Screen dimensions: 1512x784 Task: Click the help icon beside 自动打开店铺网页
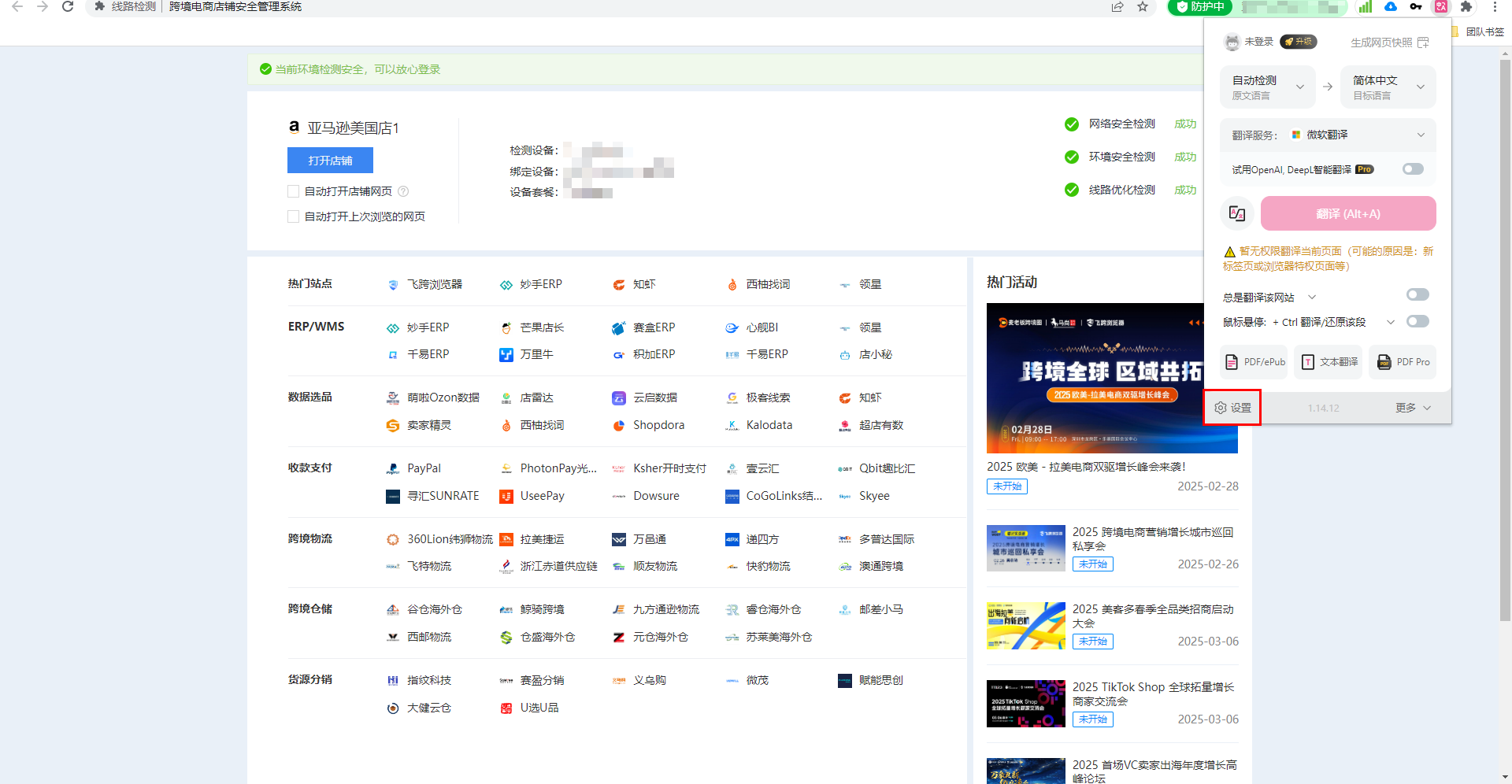click(x=403, y=191)
